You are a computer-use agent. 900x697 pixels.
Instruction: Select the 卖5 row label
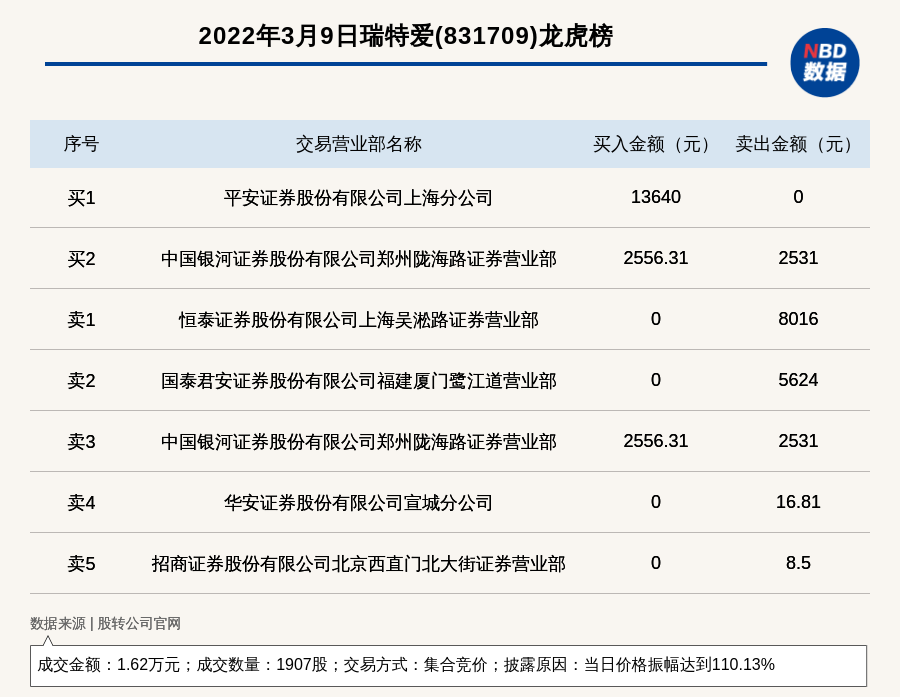tap(81, 564)
